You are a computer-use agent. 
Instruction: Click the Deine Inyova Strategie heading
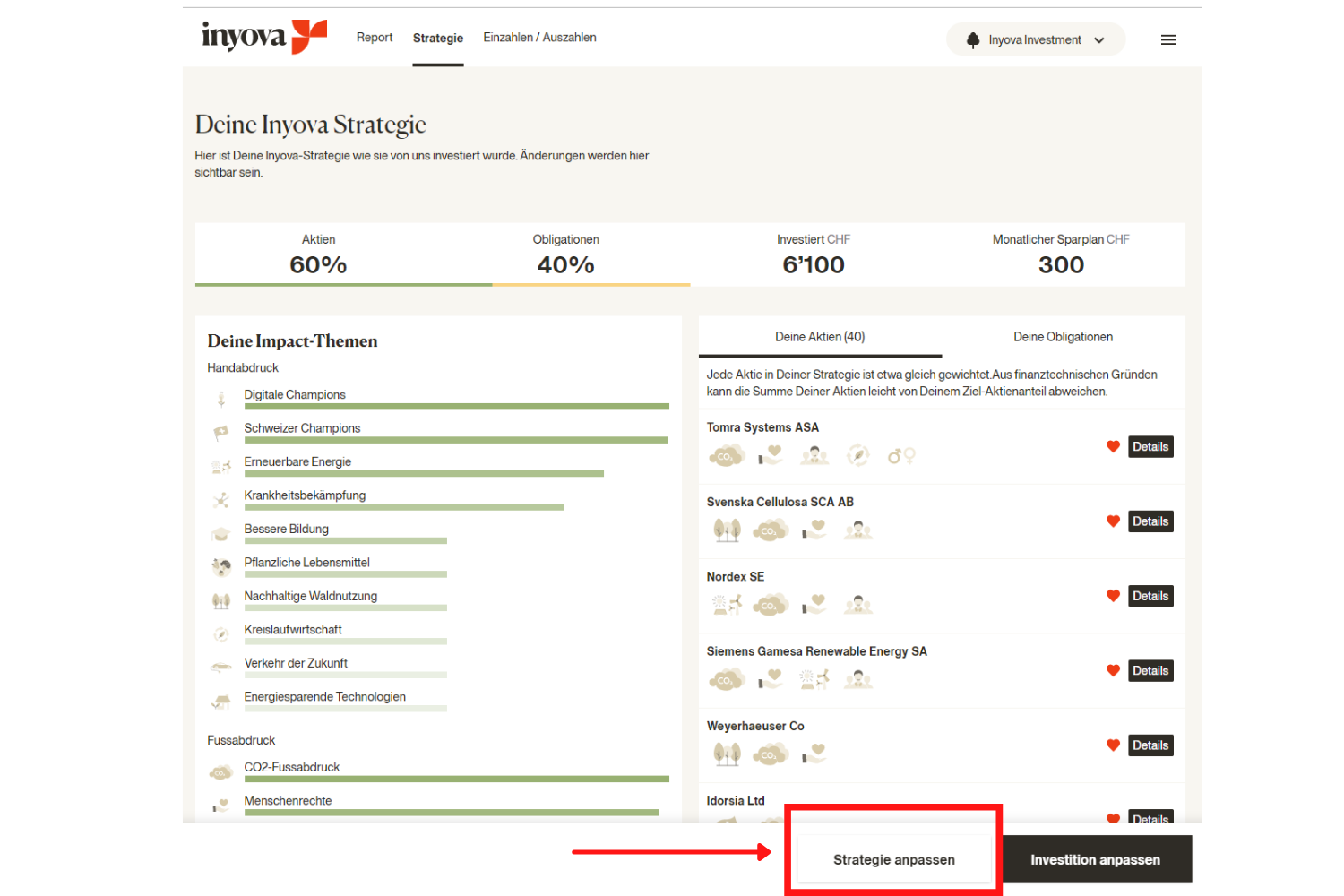coord(311,125)
